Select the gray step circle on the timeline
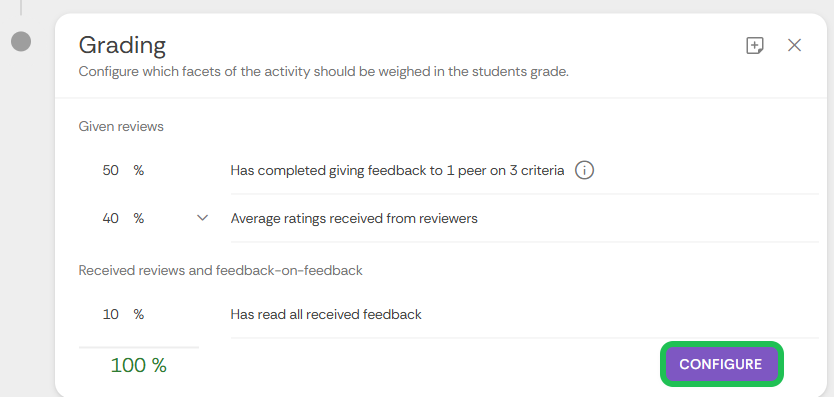This screenshot has width=834, height=397. (x=21, y=42)
